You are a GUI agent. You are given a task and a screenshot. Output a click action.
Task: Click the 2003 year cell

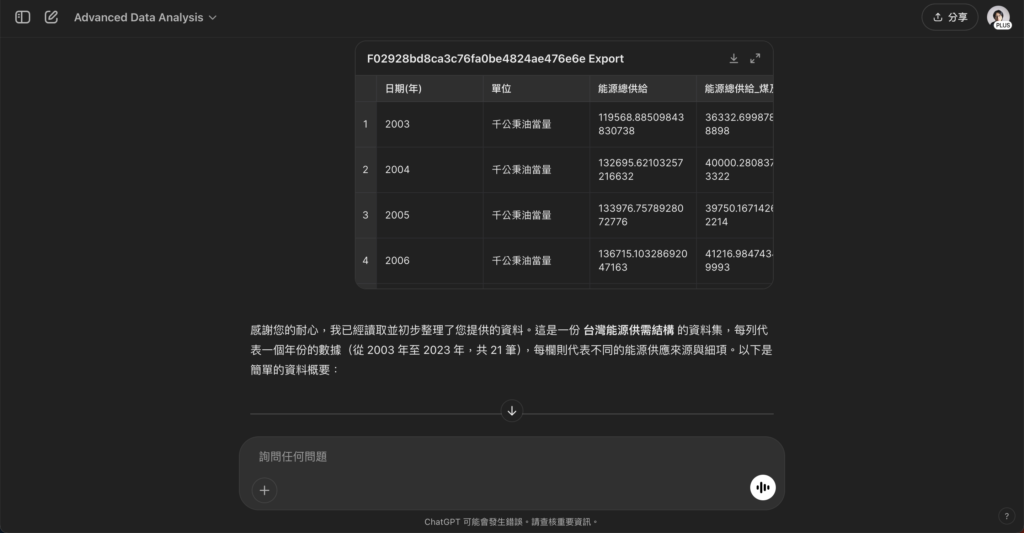click(397, 125)
